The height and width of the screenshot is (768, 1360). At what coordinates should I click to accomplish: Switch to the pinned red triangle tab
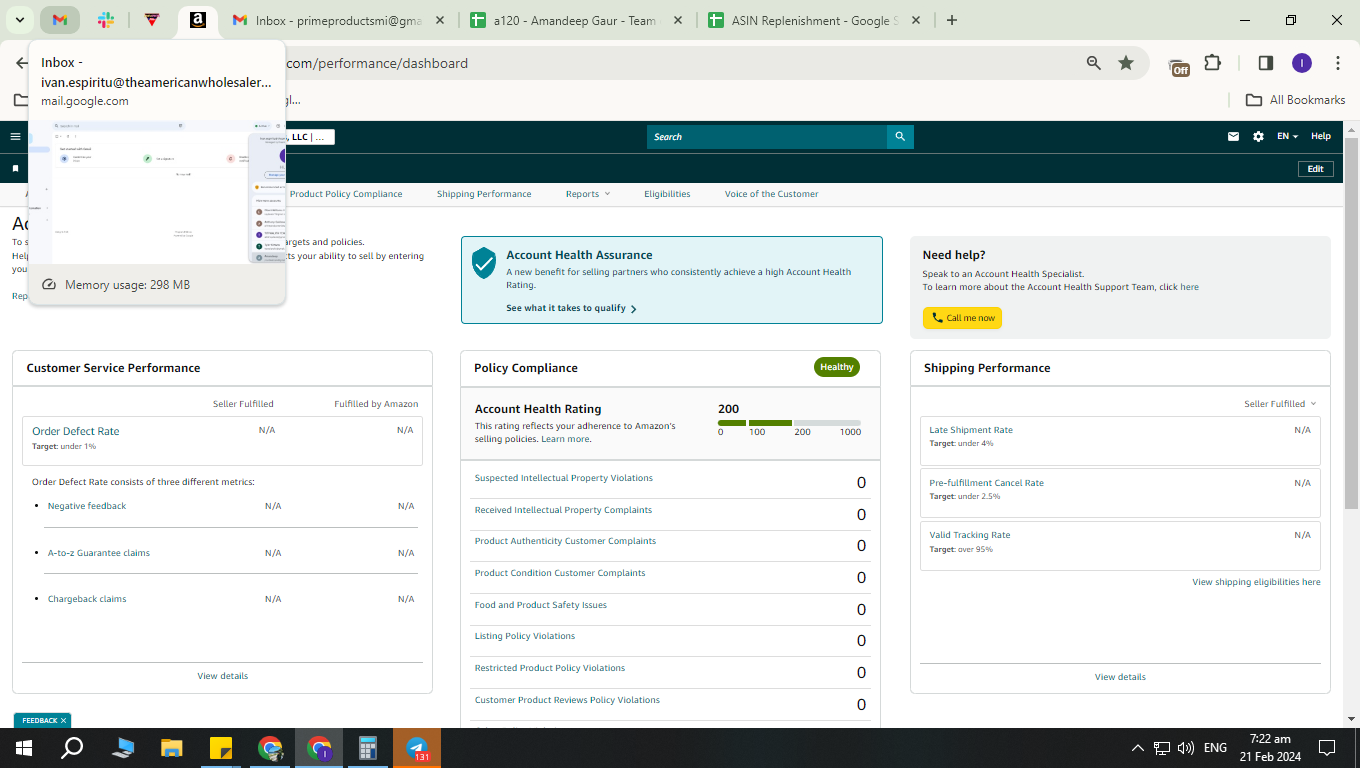pyautogui.click(x=152, y=20)
